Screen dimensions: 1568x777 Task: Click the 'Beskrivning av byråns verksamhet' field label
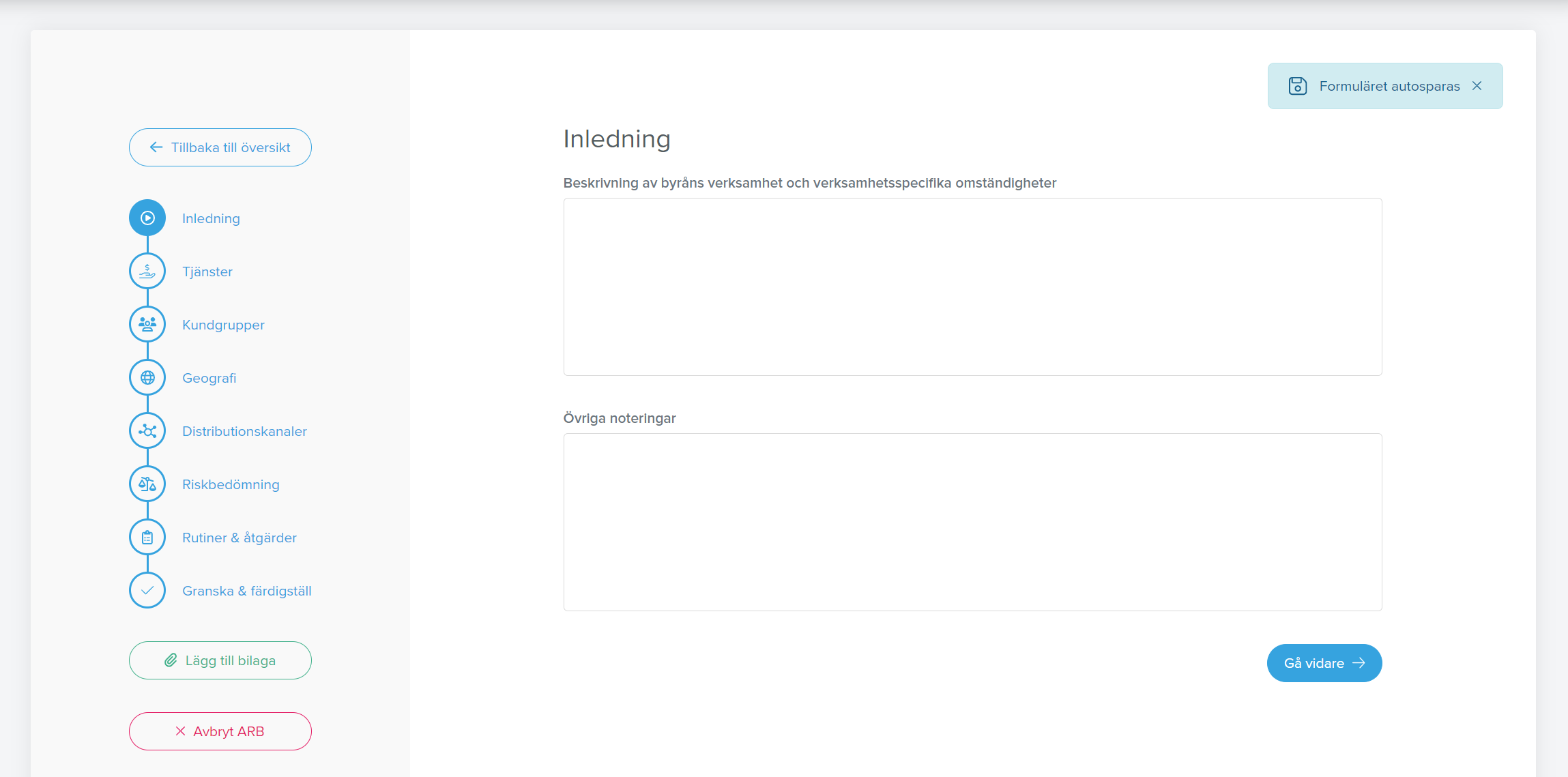pyautogui.click(x=810, y=183)
